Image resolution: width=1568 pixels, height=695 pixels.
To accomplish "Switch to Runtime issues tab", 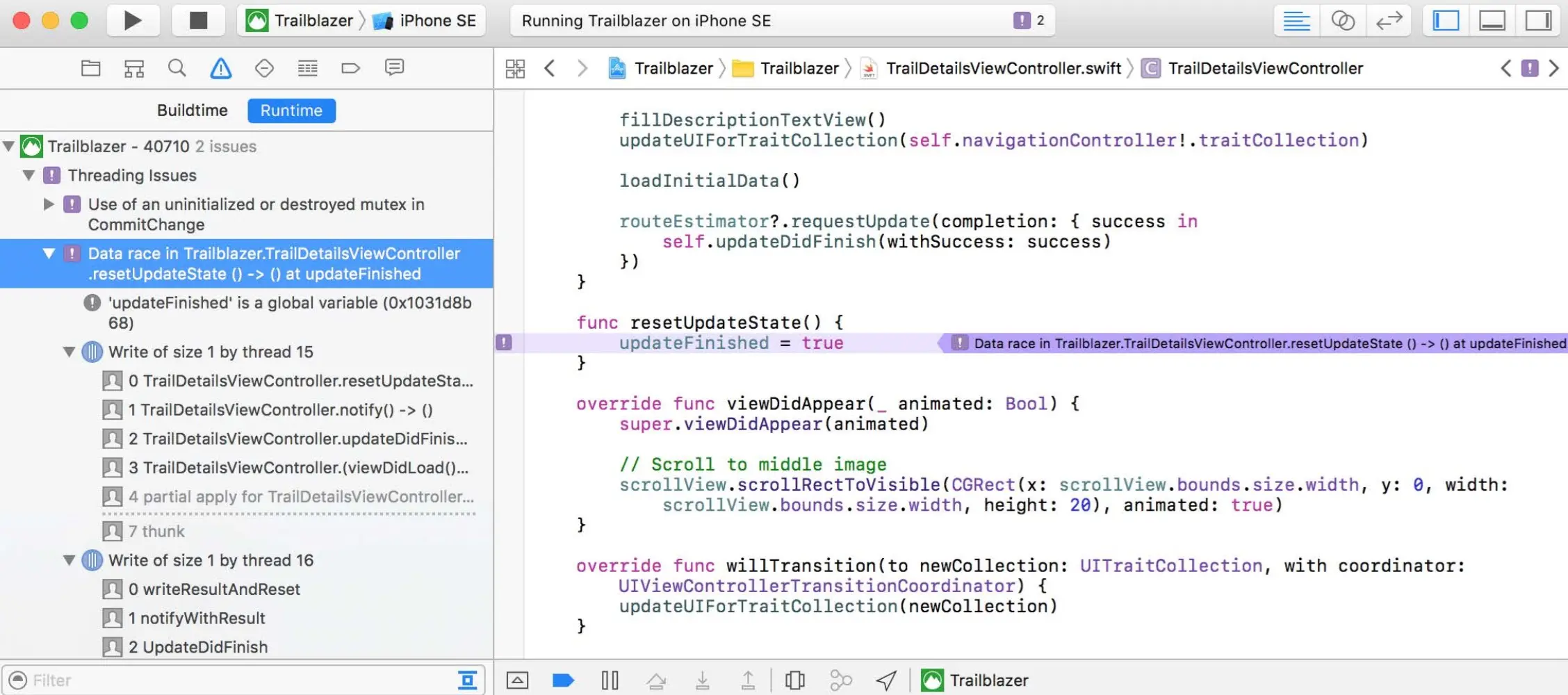I will (x=291, y=111).
